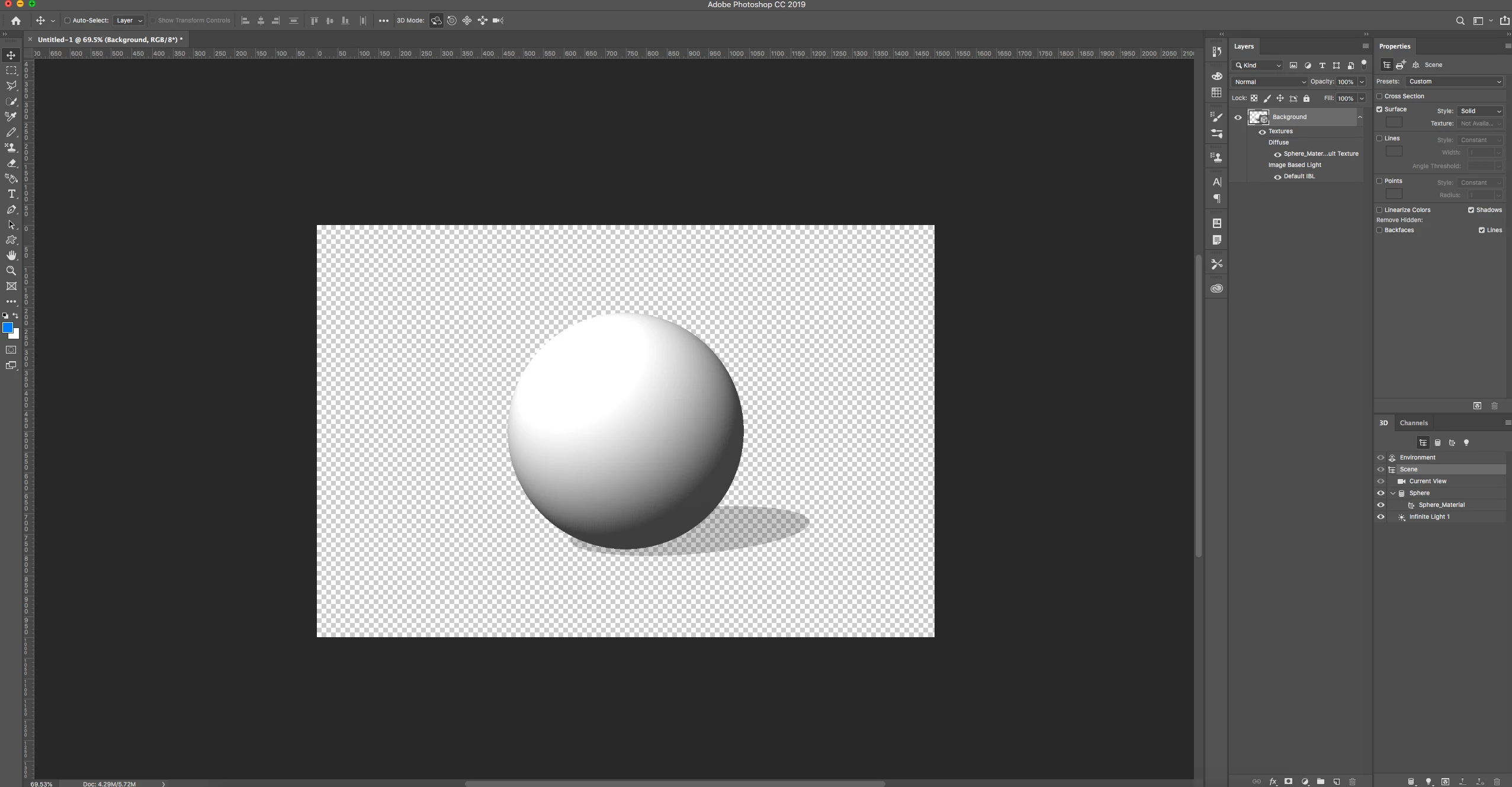
Task: Select the Rectangular Marquee tool
Action: 11,70
